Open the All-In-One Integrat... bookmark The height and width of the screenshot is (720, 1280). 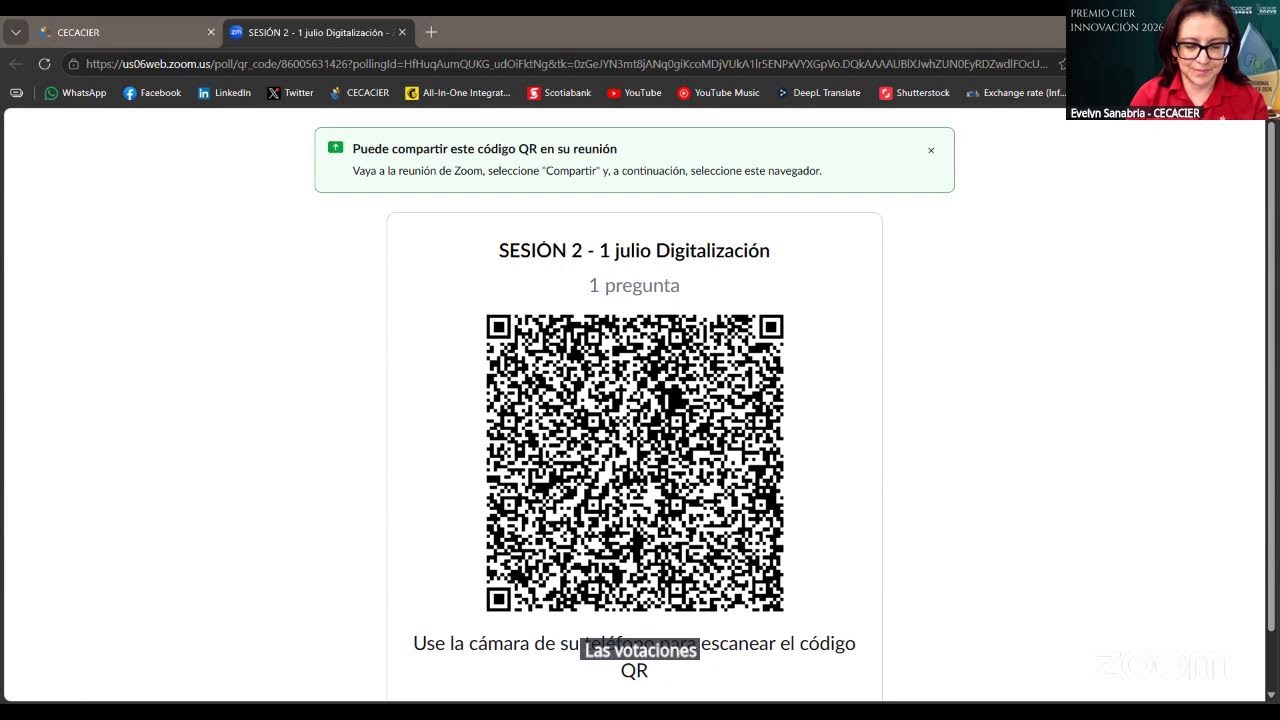(x=458, y=93)
